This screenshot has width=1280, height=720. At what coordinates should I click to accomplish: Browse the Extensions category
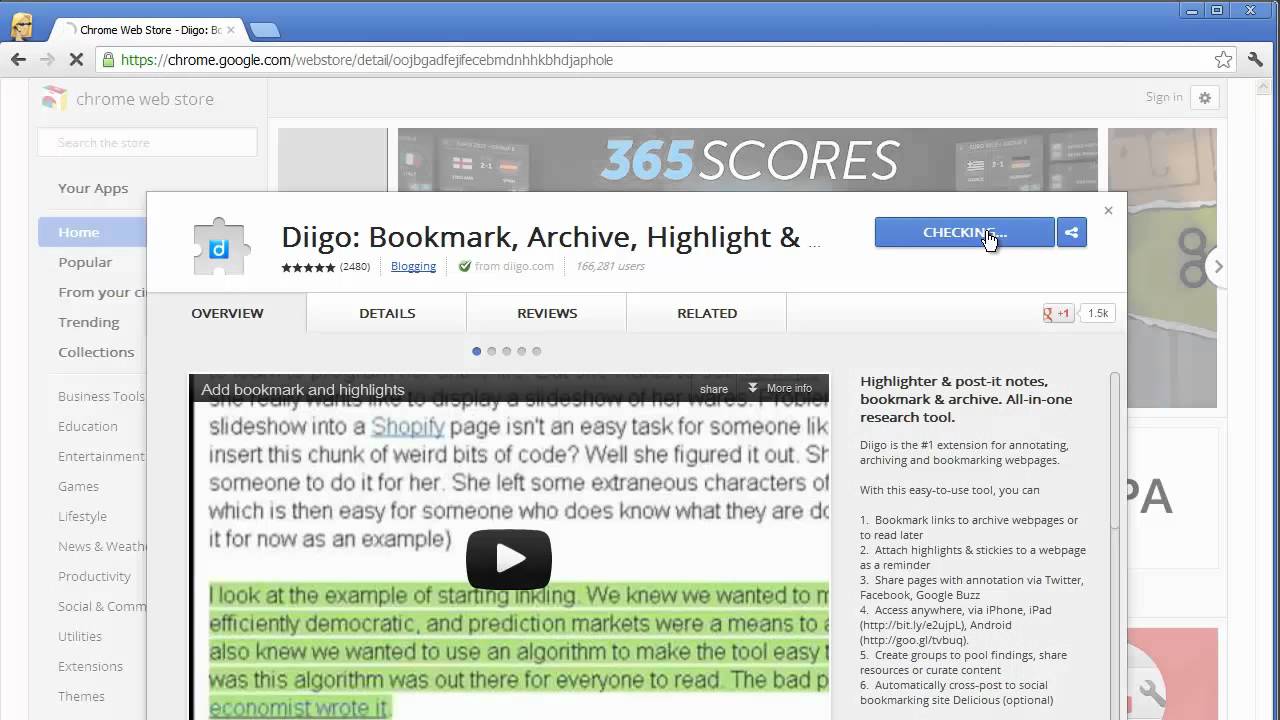point(90,666)
